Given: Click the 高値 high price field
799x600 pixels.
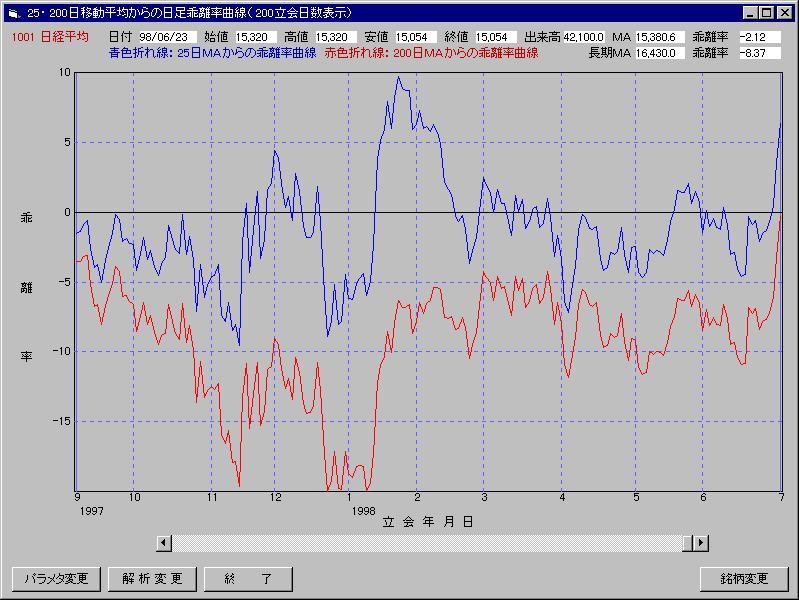Looking at the screenshot, I should (335, 37).
